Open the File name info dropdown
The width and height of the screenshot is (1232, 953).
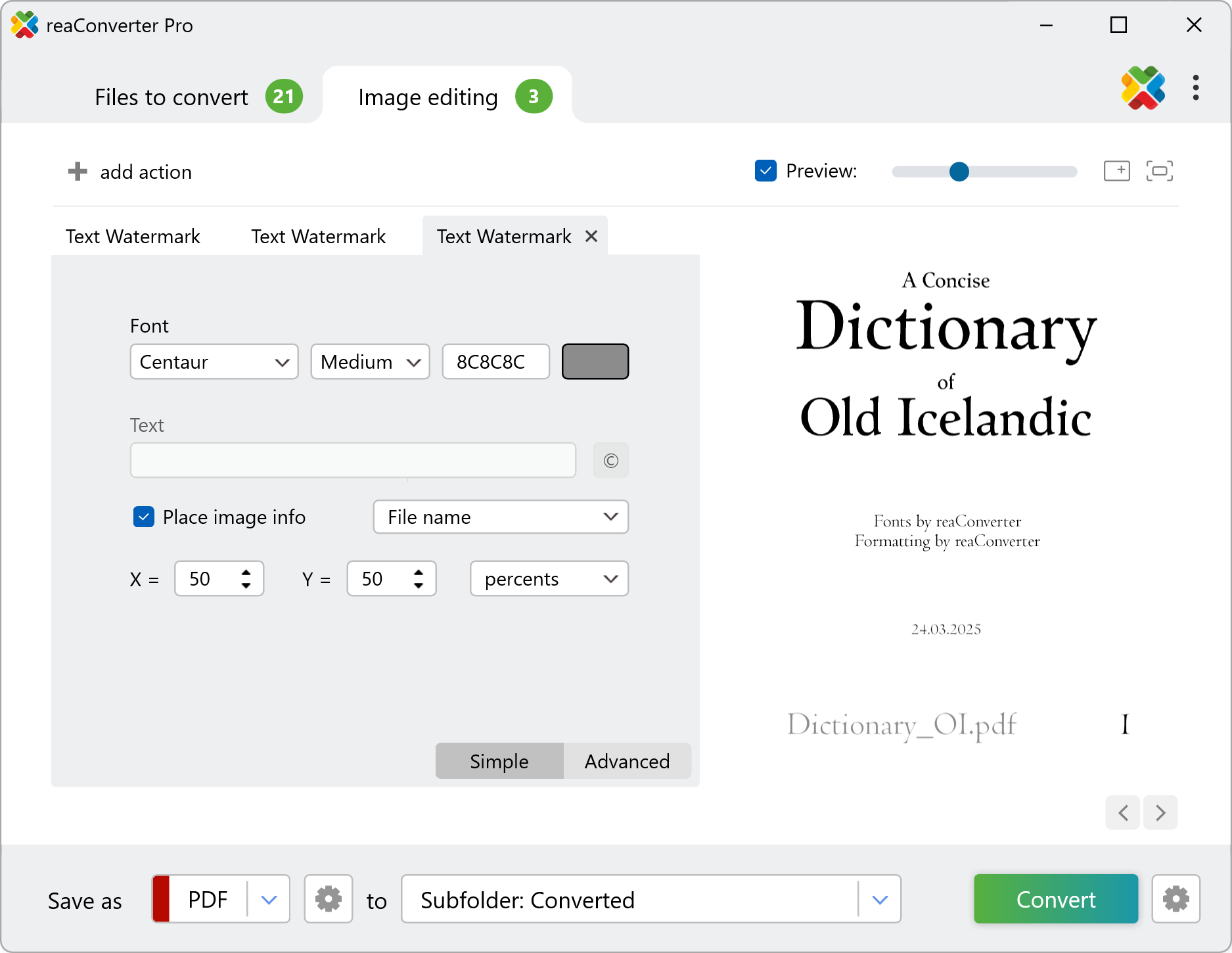501,517
